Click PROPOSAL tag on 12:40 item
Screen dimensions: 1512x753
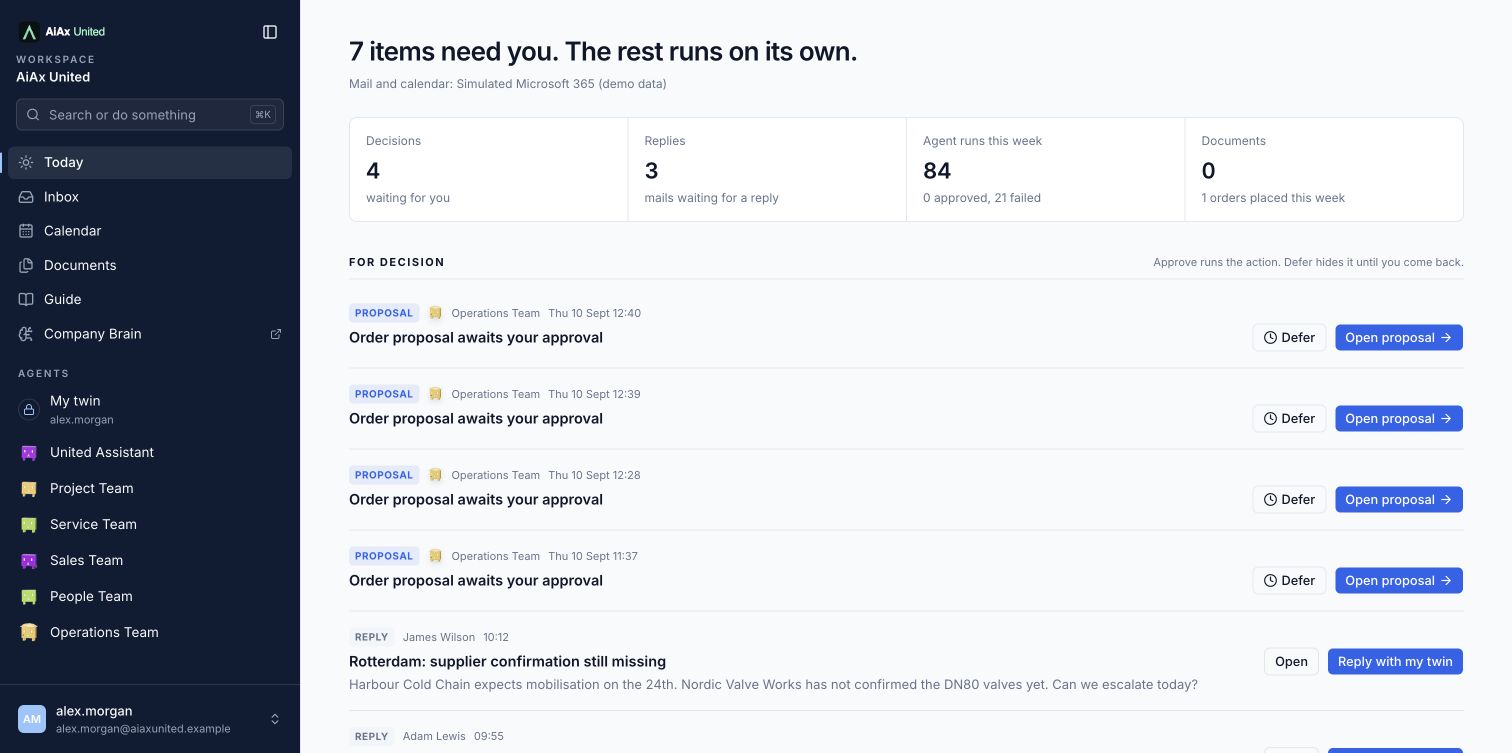point(384,313)
